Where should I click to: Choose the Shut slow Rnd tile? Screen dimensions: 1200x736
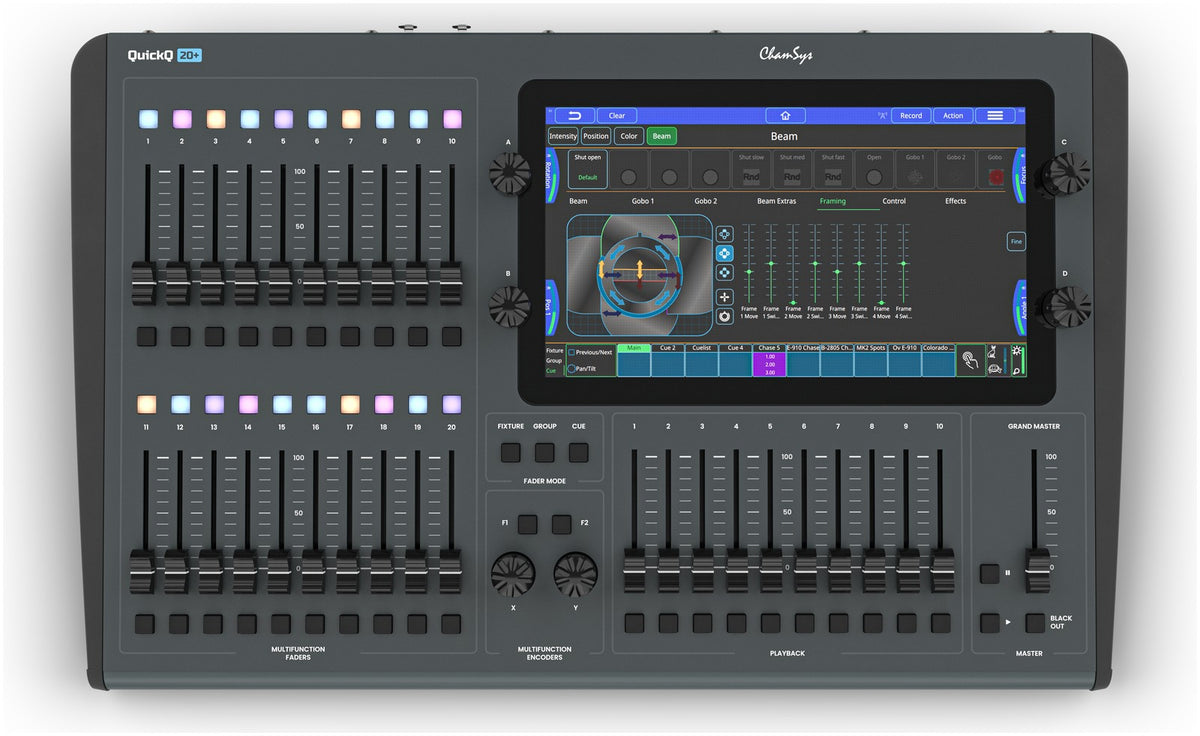[751, 169]
